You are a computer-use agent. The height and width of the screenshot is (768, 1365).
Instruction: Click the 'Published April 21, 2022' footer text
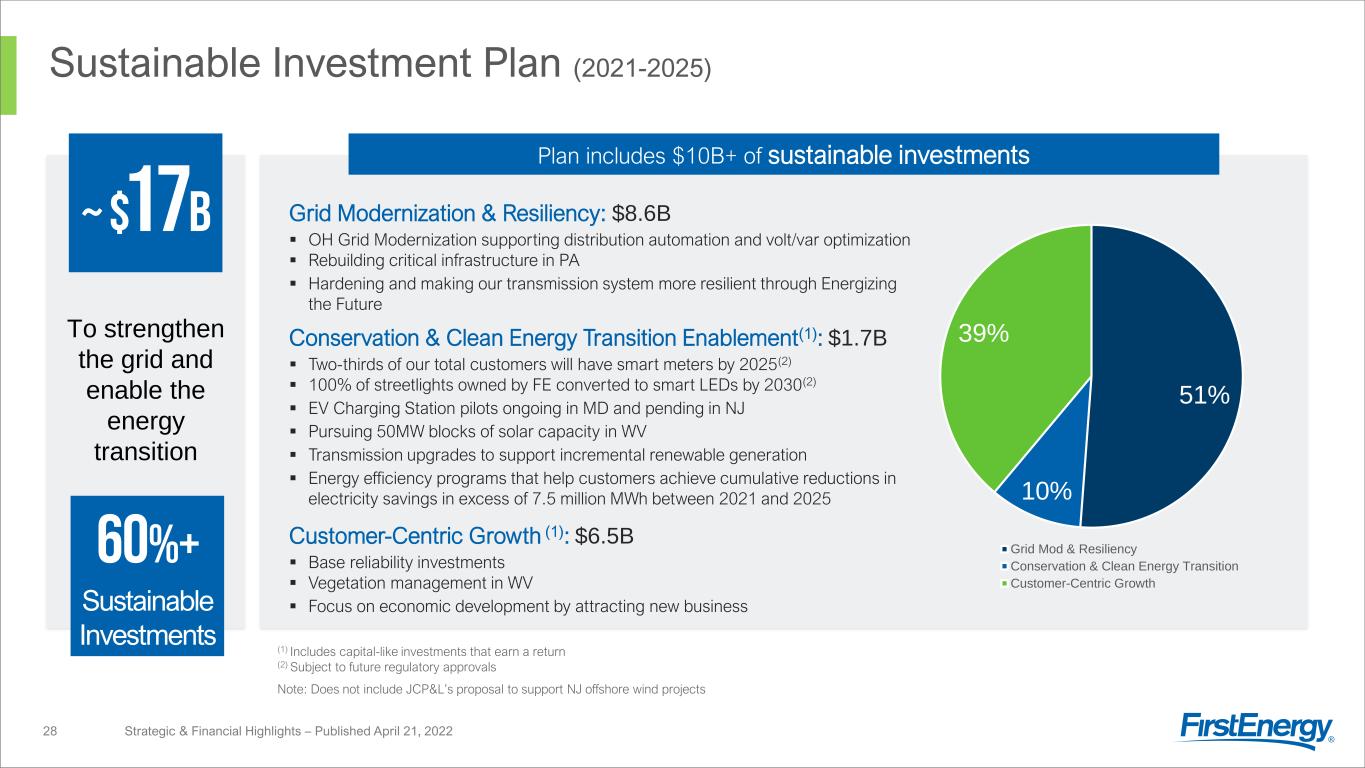[x=288, y=732]
